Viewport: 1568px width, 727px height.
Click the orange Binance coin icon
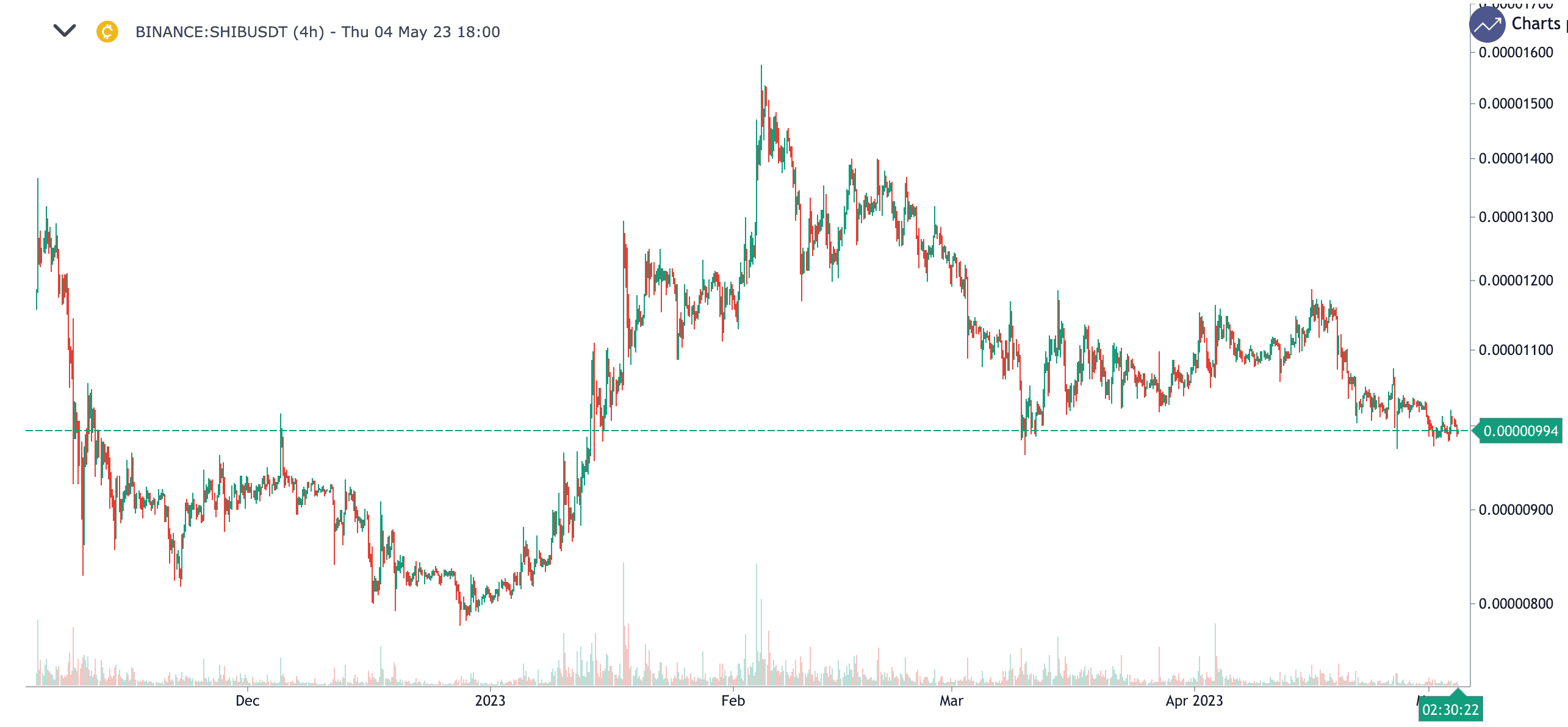(107, 32)
